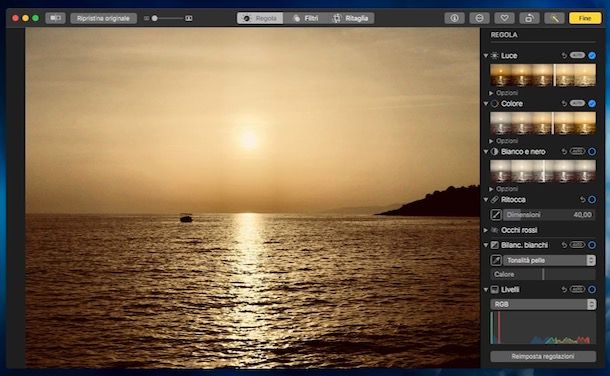This screenshot has height=376, width=610.
Task: Click the sunset photo in the editor
Action: [x=252, y=198]
